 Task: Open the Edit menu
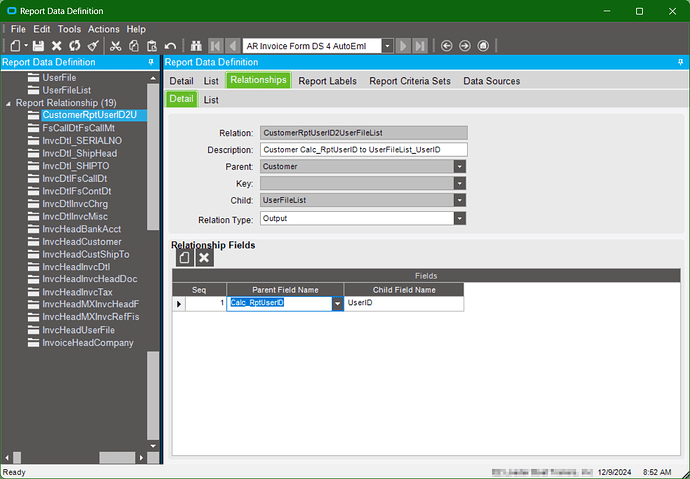pos(42,29)
